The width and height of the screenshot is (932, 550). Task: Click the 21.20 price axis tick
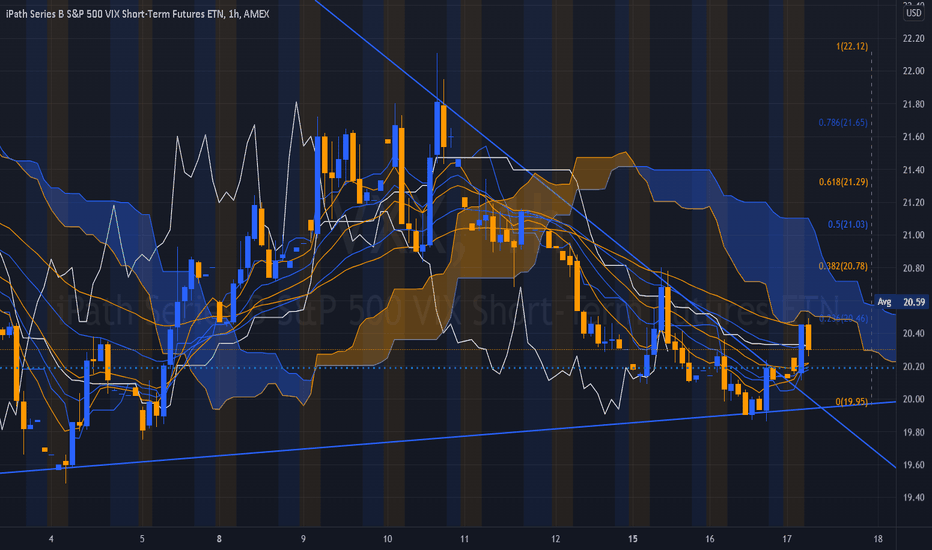(x=913, y=203)
